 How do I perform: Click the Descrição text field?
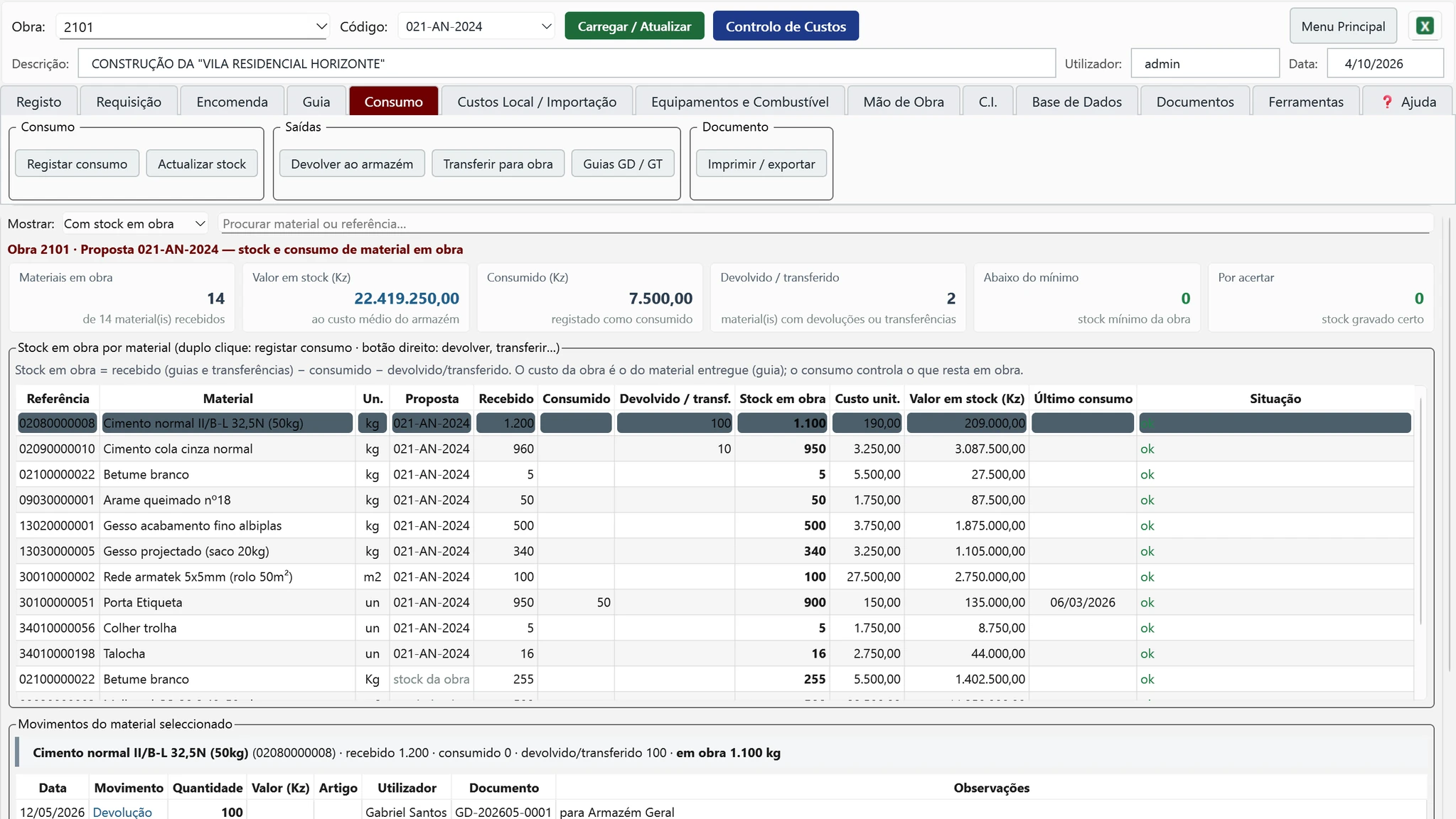[567, 63]
